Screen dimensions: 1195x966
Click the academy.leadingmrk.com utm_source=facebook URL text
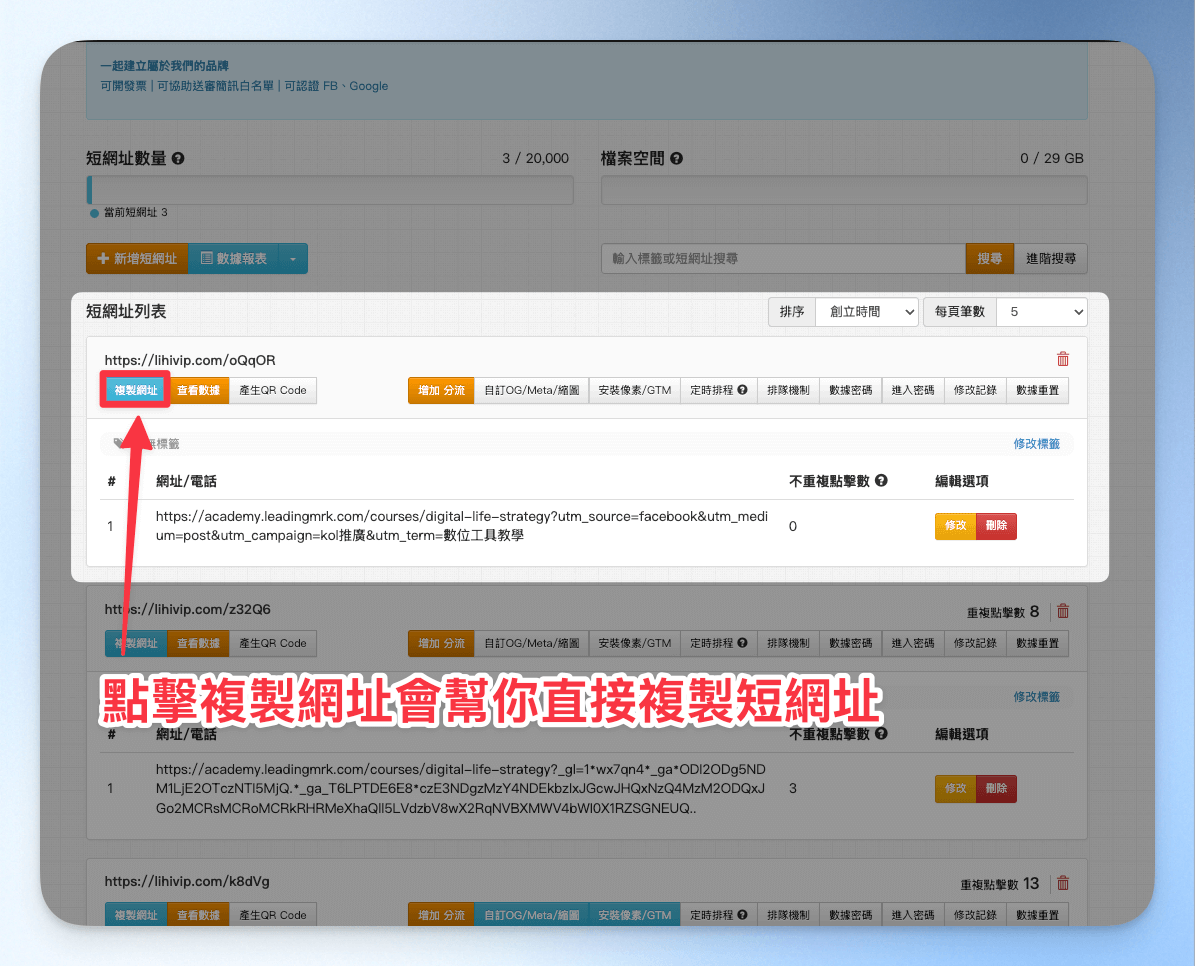[x=462, y=526]
